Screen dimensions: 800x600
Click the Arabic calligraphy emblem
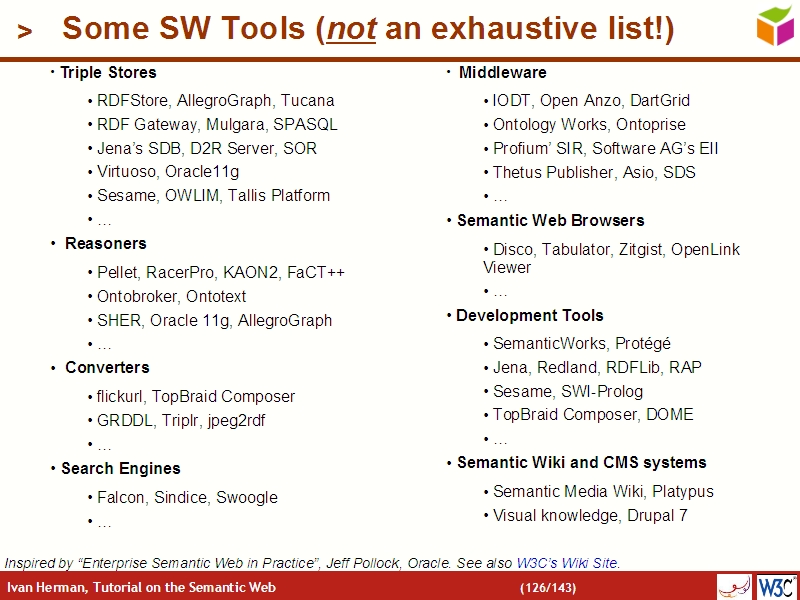point(733,587)
